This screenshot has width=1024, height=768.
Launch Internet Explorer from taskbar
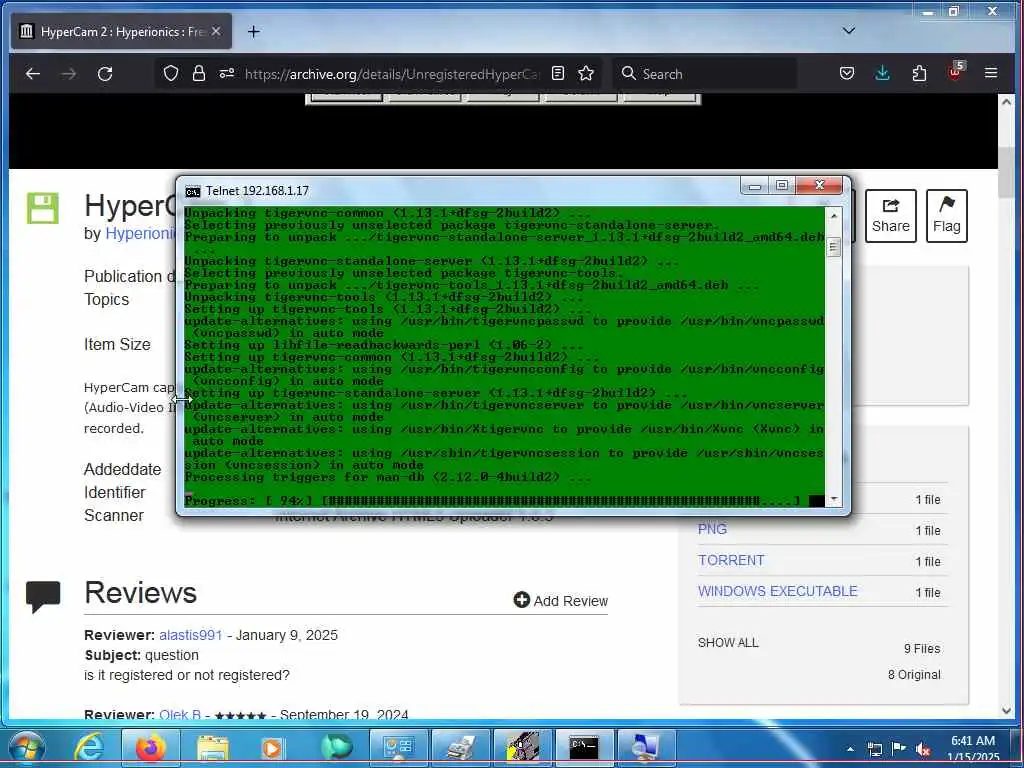[89, 747]
